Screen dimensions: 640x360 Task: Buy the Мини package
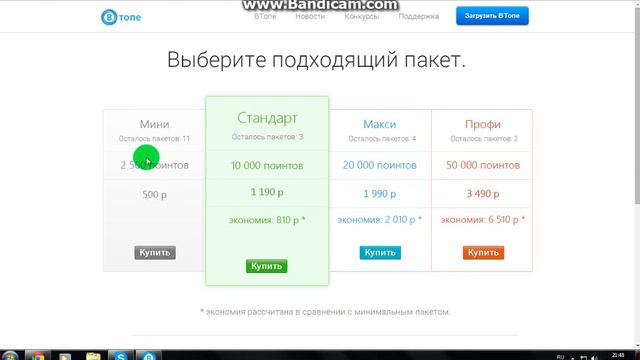tap(155, 253)
